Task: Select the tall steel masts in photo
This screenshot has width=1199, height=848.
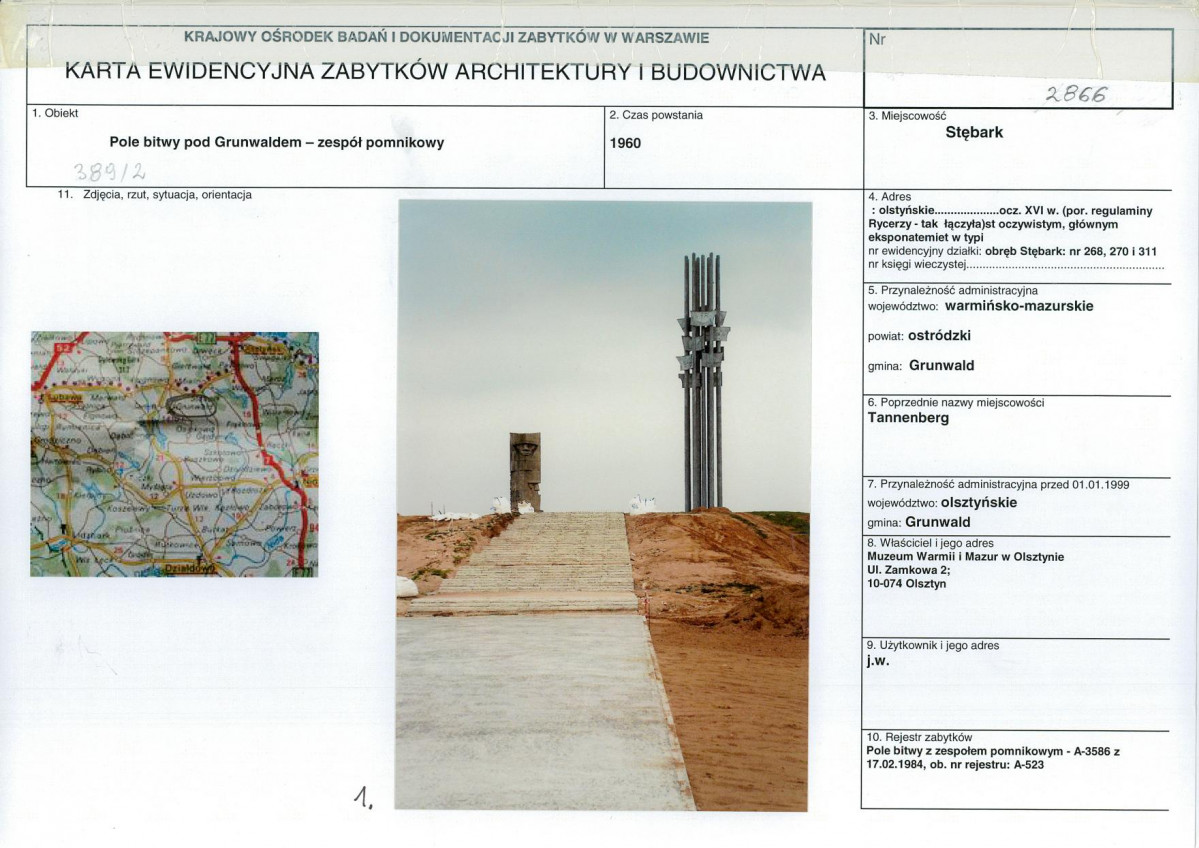Action: point(703,381)
